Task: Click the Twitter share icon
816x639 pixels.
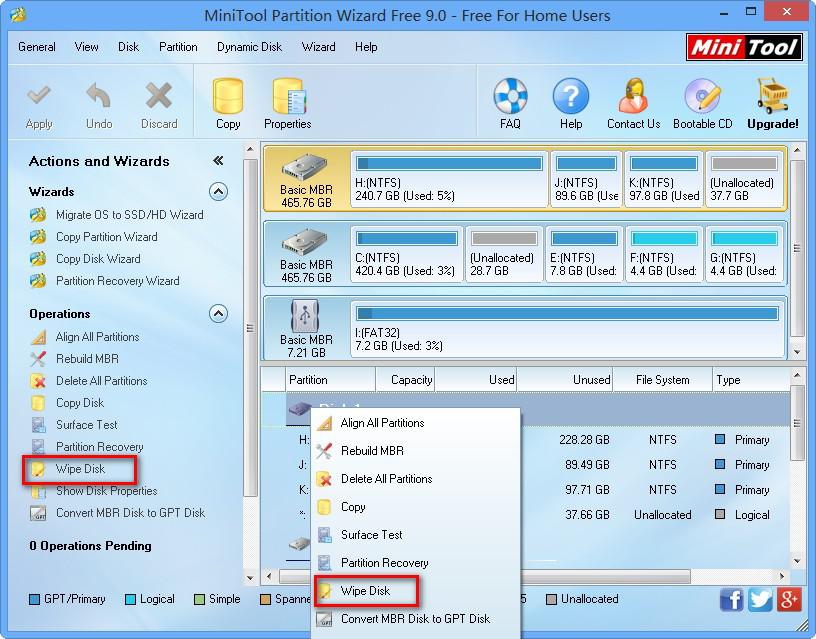Action: click(760, 599)
